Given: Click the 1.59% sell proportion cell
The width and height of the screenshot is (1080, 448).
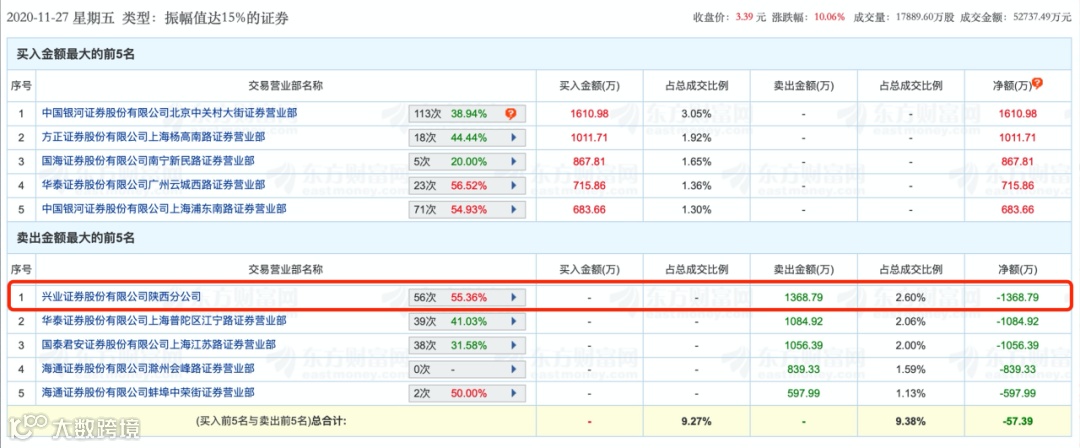Looking at the screenshot, I should (x=911, y=369).
